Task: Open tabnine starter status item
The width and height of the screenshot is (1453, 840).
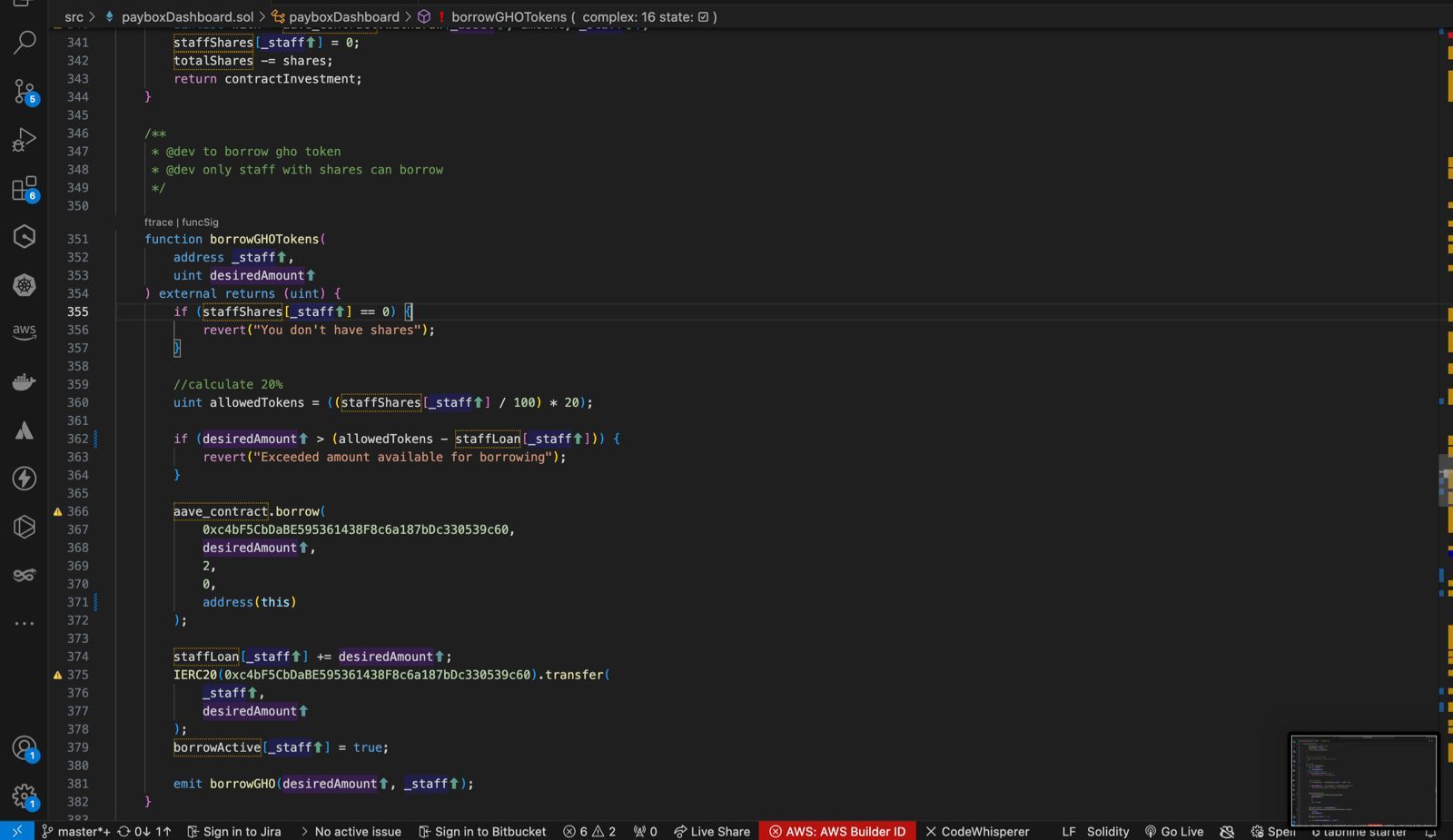Action: [1359, 831]
